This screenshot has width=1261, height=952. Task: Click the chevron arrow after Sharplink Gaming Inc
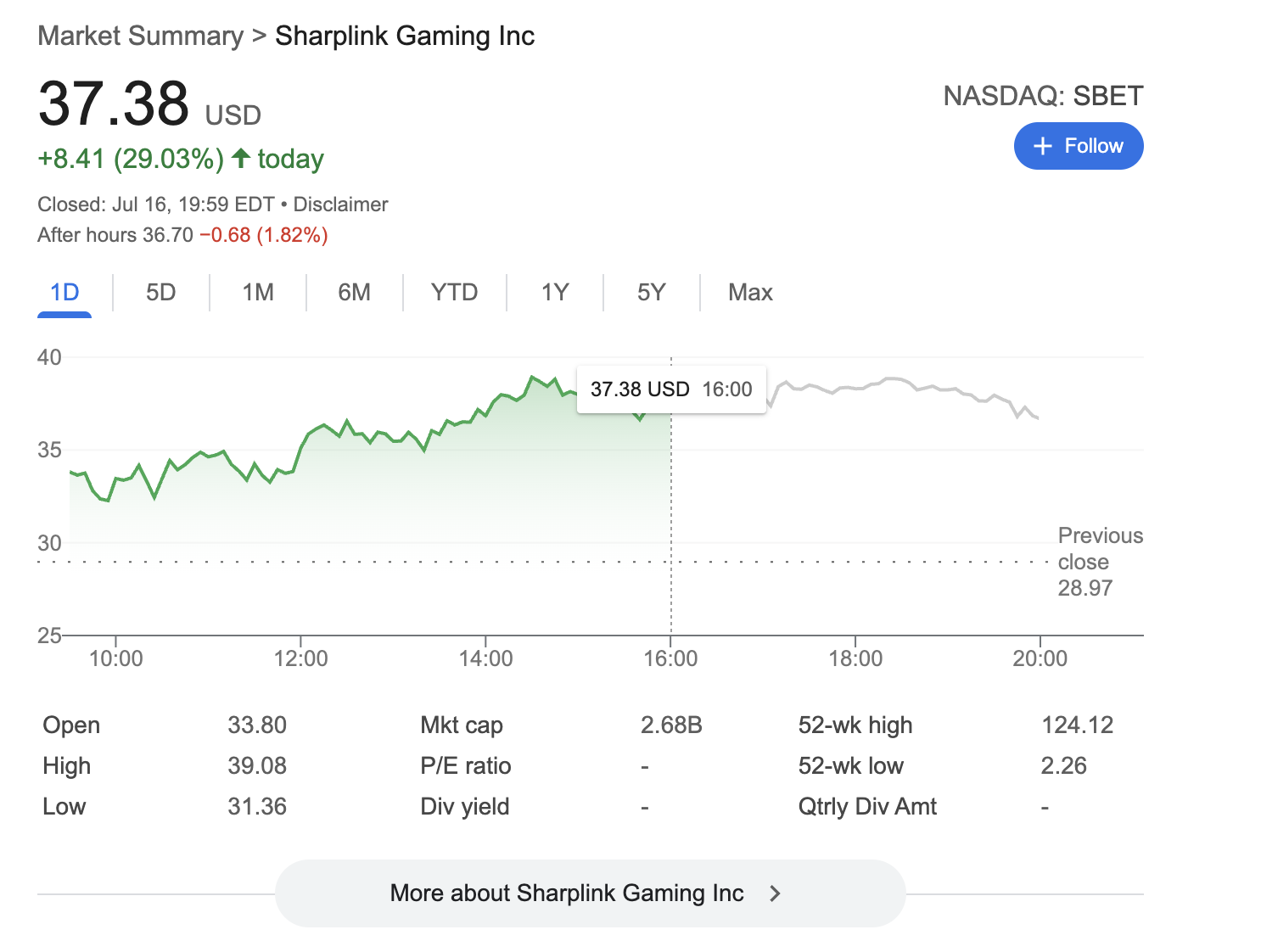774,893
